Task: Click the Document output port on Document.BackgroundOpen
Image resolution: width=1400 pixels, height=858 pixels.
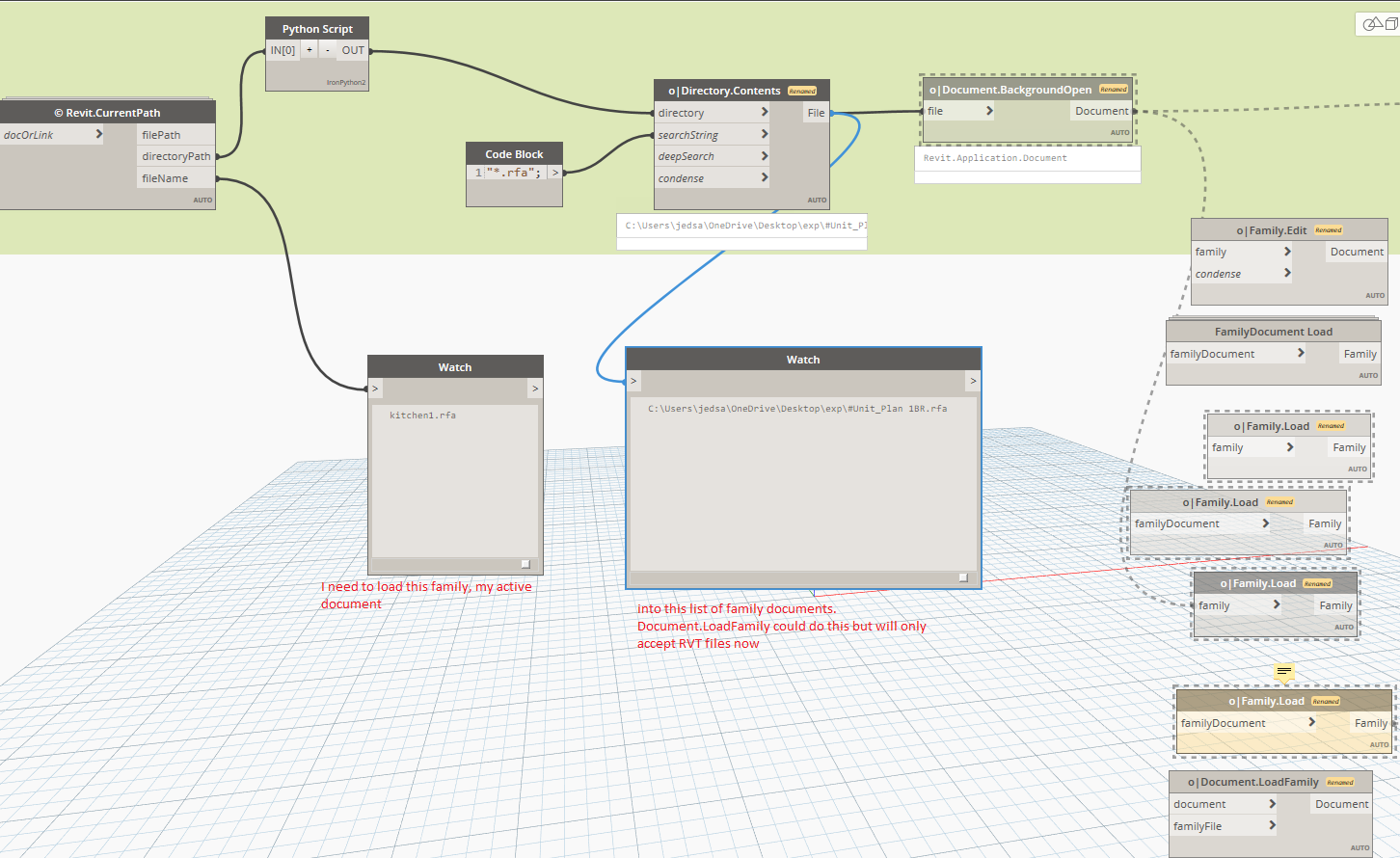Action: click(x=1102, y=111)
